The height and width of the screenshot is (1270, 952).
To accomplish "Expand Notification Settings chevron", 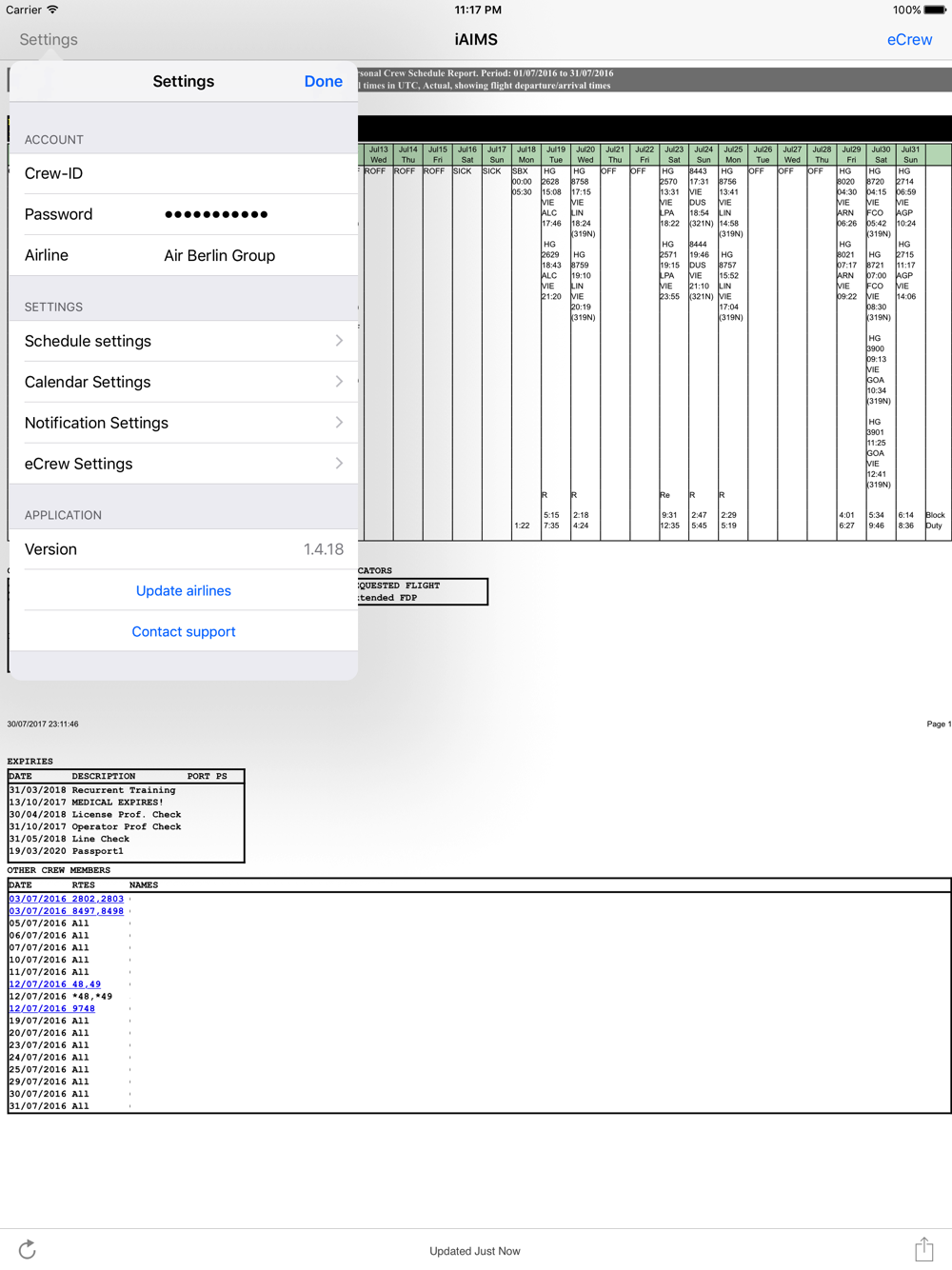I will (339, 423).
